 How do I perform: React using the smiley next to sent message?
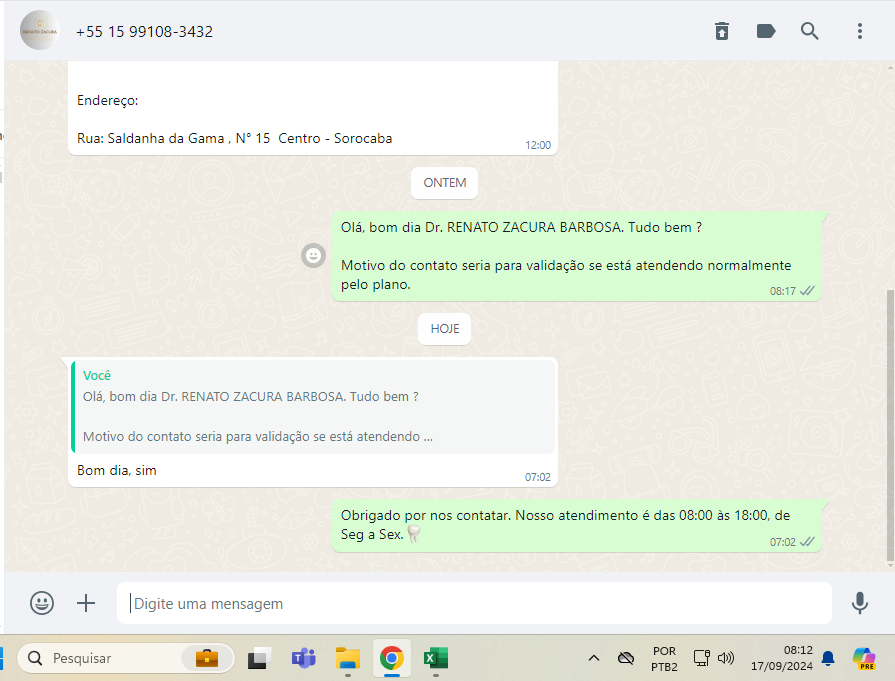tap(313, 256)
